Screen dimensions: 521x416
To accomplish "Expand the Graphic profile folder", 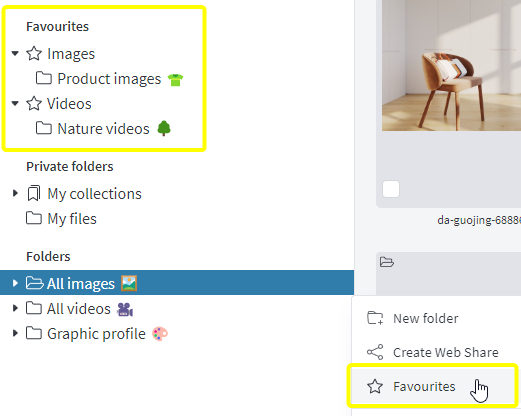I will pyautogui.click(x=15, y=333).
